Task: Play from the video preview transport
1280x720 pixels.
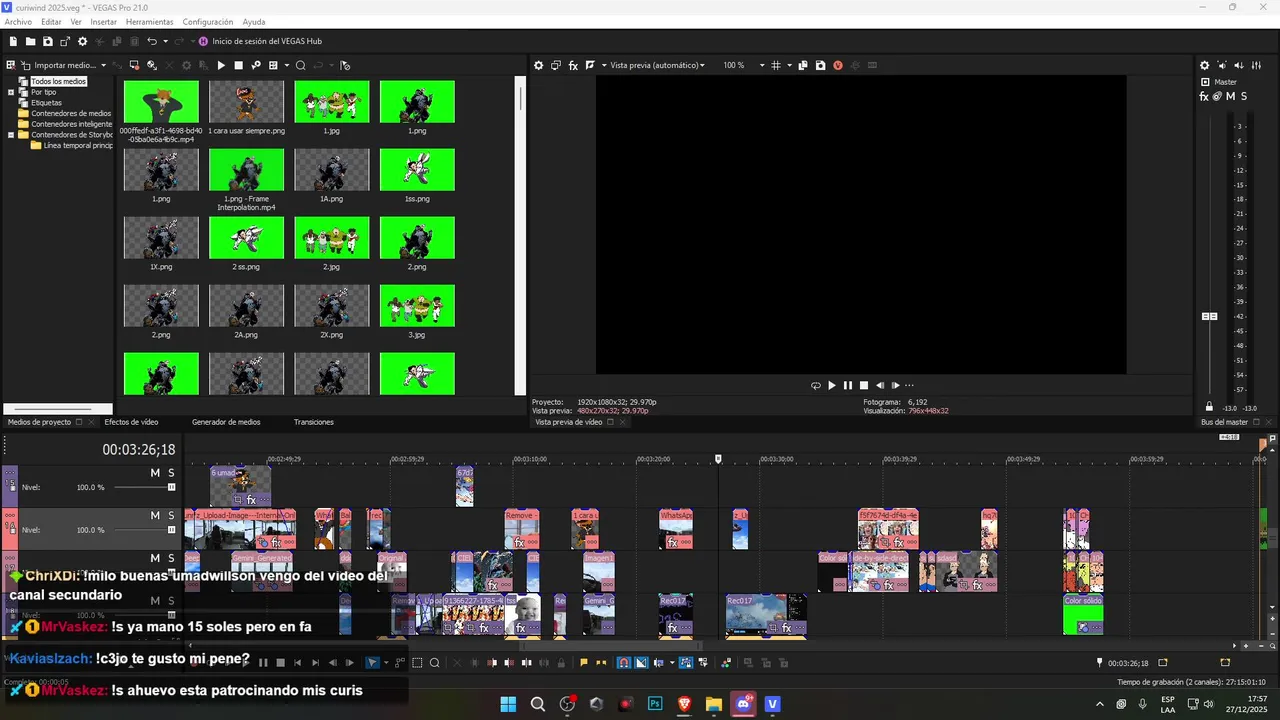Action: [831, 385]
